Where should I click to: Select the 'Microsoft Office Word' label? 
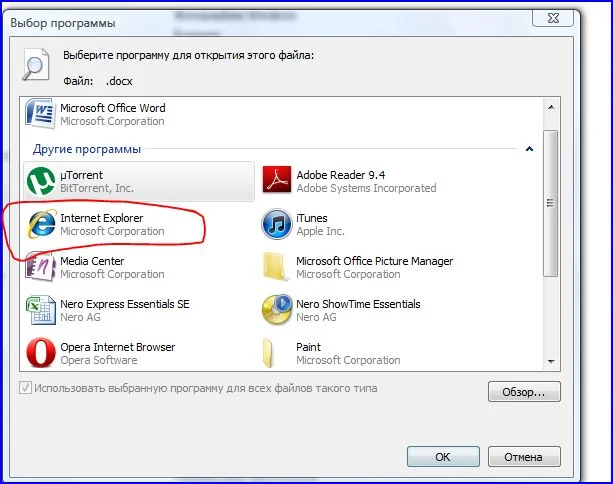coord(113,108)
